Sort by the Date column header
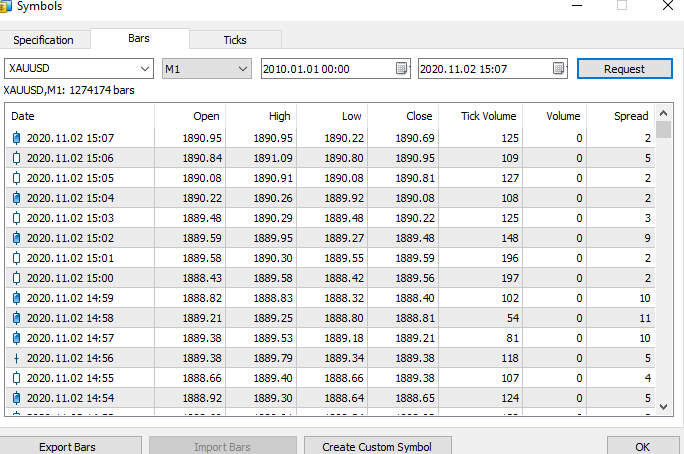 [80, 116]
